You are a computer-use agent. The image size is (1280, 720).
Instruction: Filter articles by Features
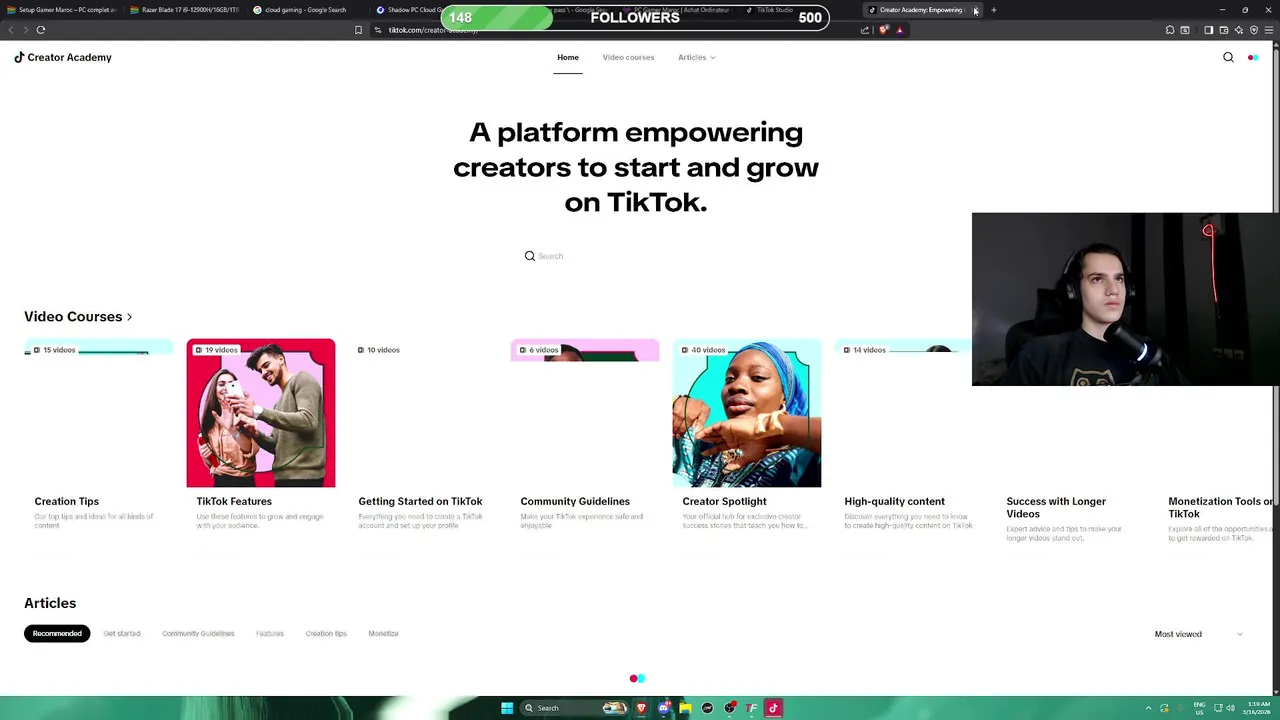270,634
